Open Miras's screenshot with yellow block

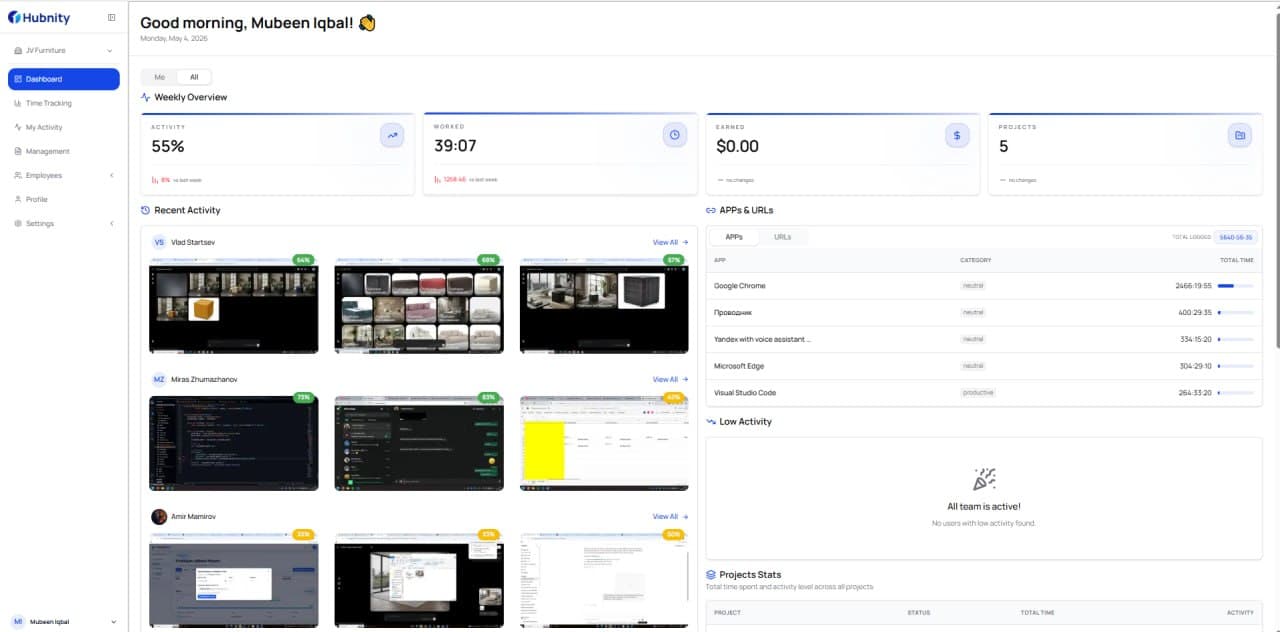point(604,443)
